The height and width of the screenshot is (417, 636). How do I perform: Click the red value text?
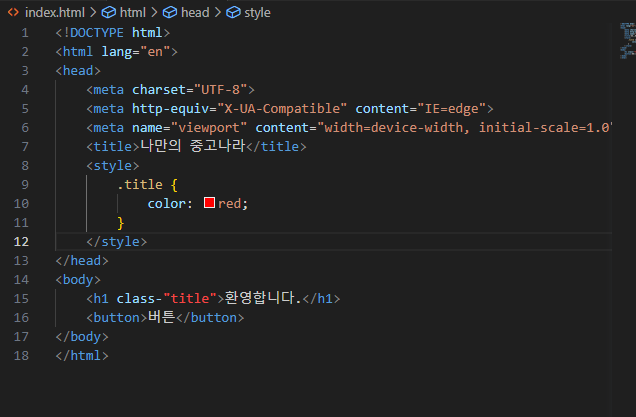coord(230,204)
